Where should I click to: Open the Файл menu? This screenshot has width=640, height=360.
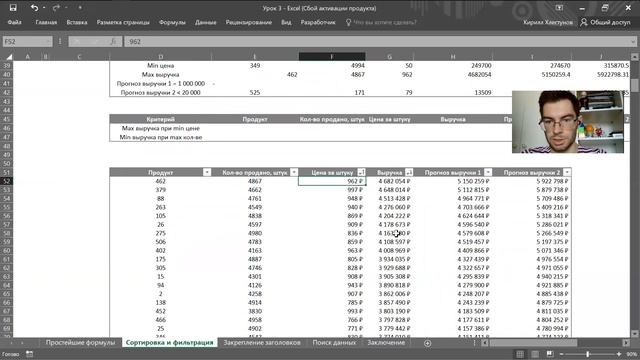(x=14, y=22)
